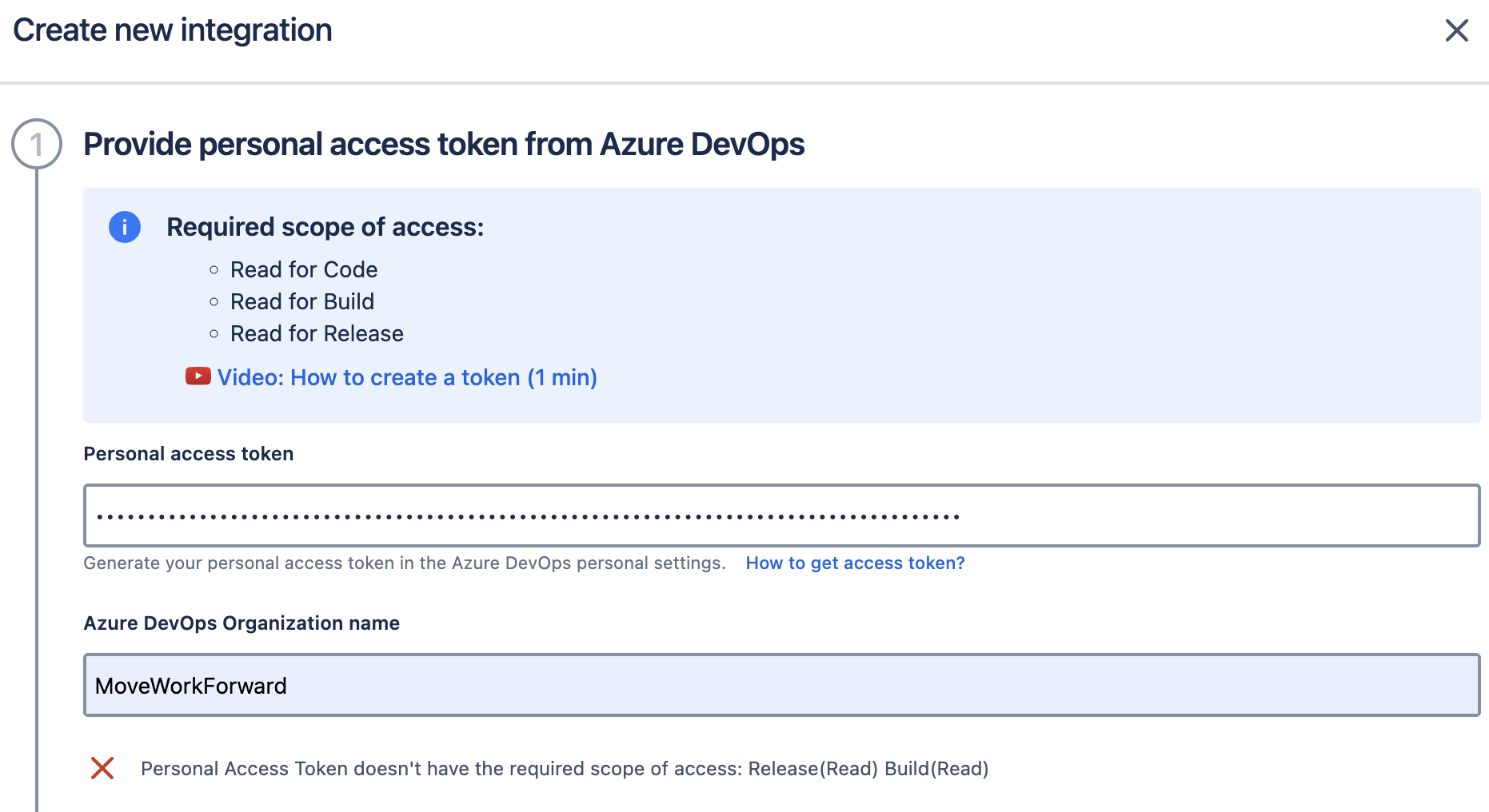Focus the Personal access token field
1489x812 pixels.
click(x=781, y=515)
